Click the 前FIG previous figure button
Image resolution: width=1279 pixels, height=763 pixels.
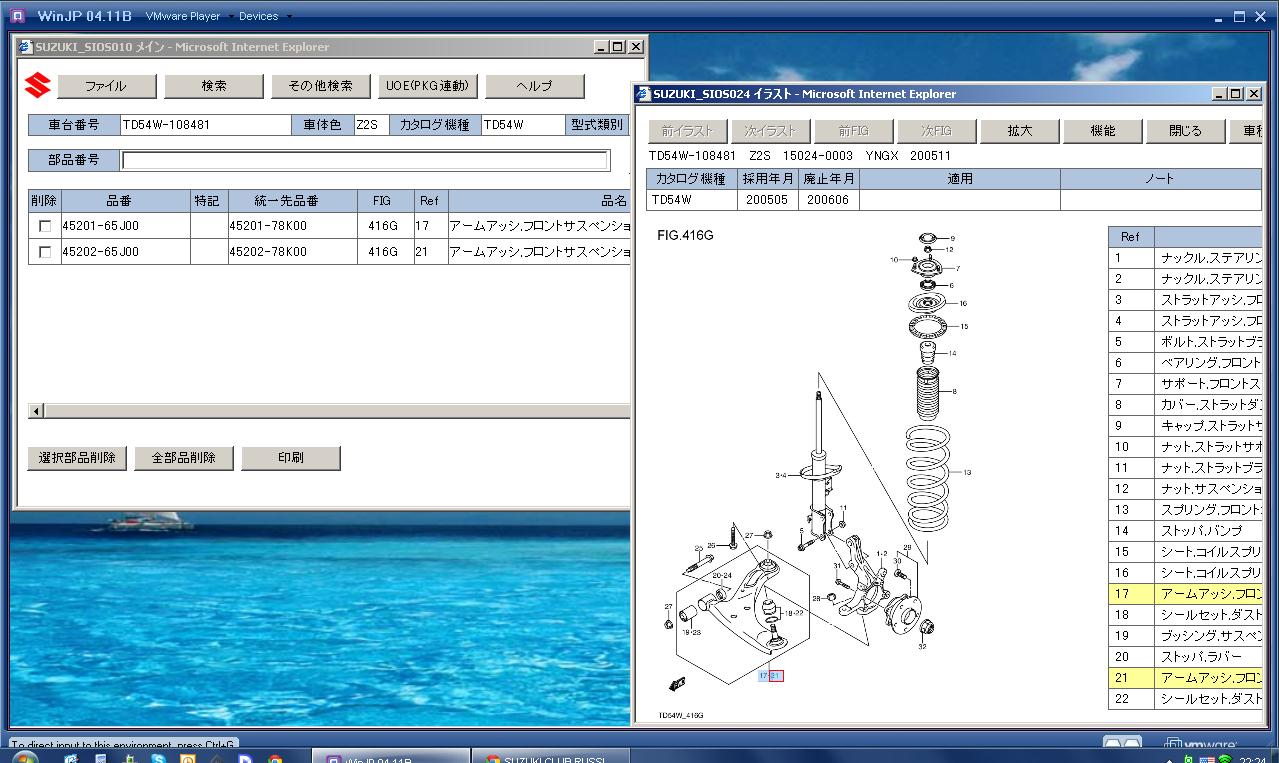point(854,131)
